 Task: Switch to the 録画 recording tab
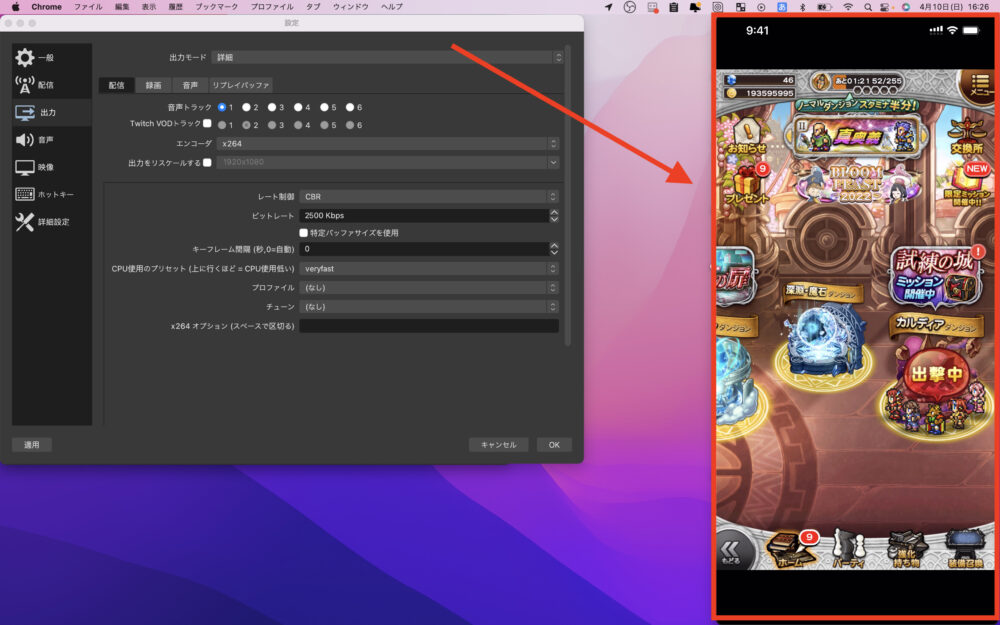pyautogui.click(x=154, y=85)
